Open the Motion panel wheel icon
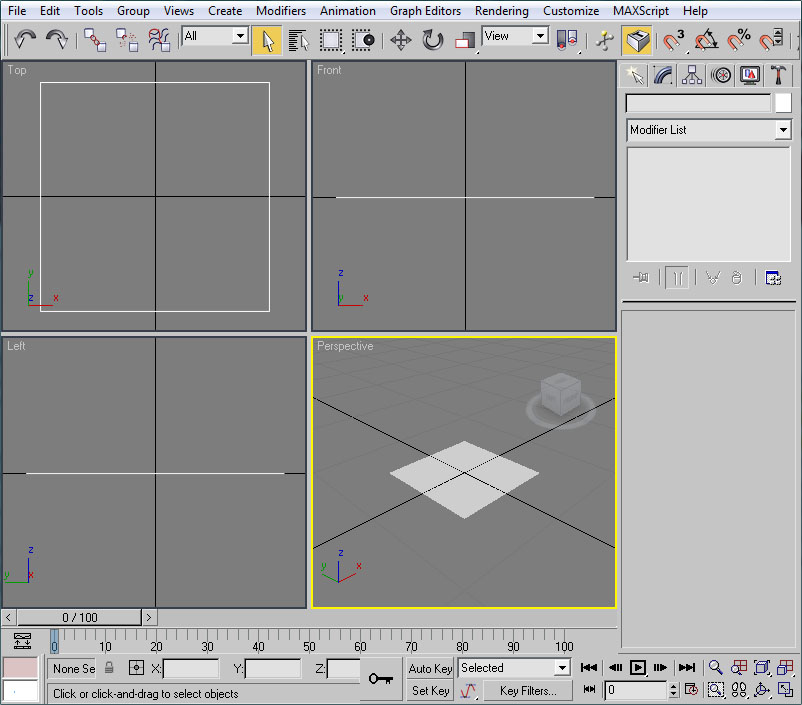The image size is (802, 705). point(721,75)
